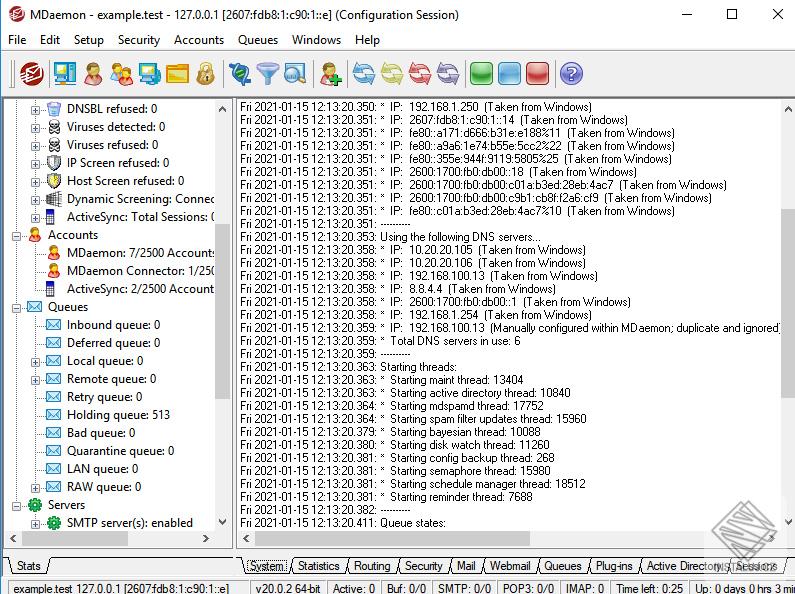Collapse the Accounts tree node
The width and height of the screenshot is (795, 594).
click(x=16, y=236)
